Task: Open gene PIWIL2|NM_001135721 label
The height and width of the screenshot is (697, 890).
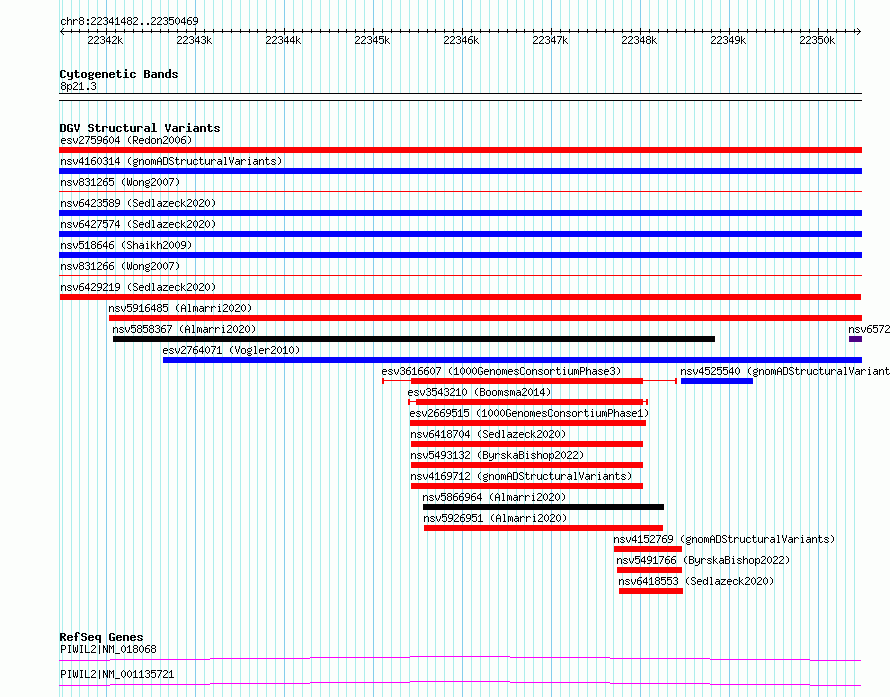Action: point(117,674)
